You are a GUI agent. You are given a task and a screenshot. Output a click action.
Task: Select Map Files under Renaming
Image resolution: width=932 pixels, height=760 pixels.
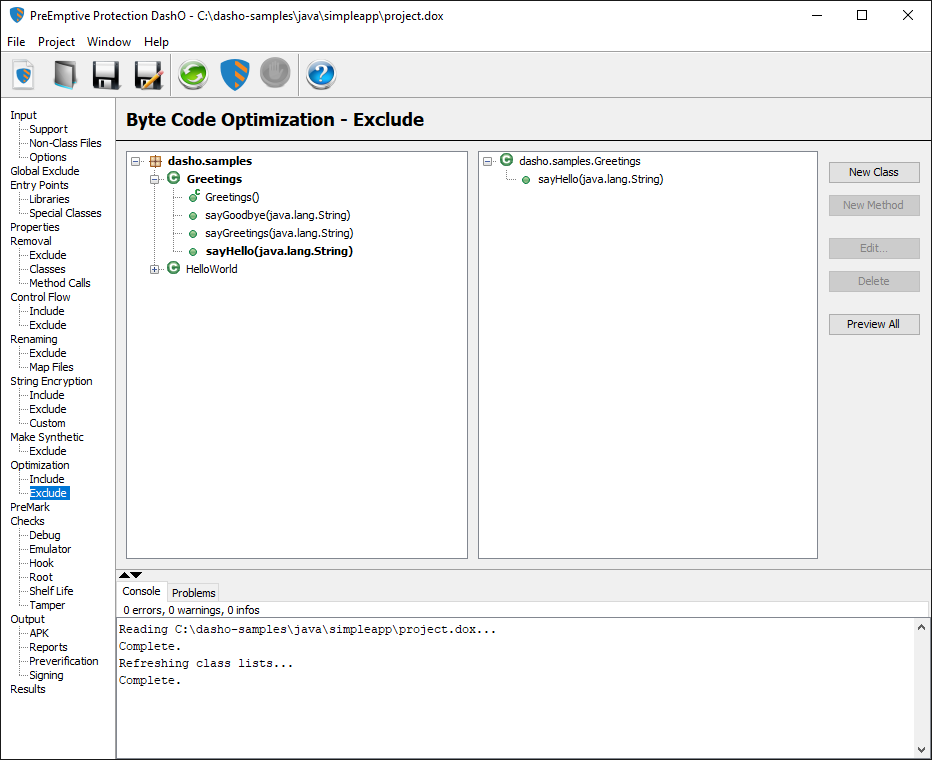point(52,367)
